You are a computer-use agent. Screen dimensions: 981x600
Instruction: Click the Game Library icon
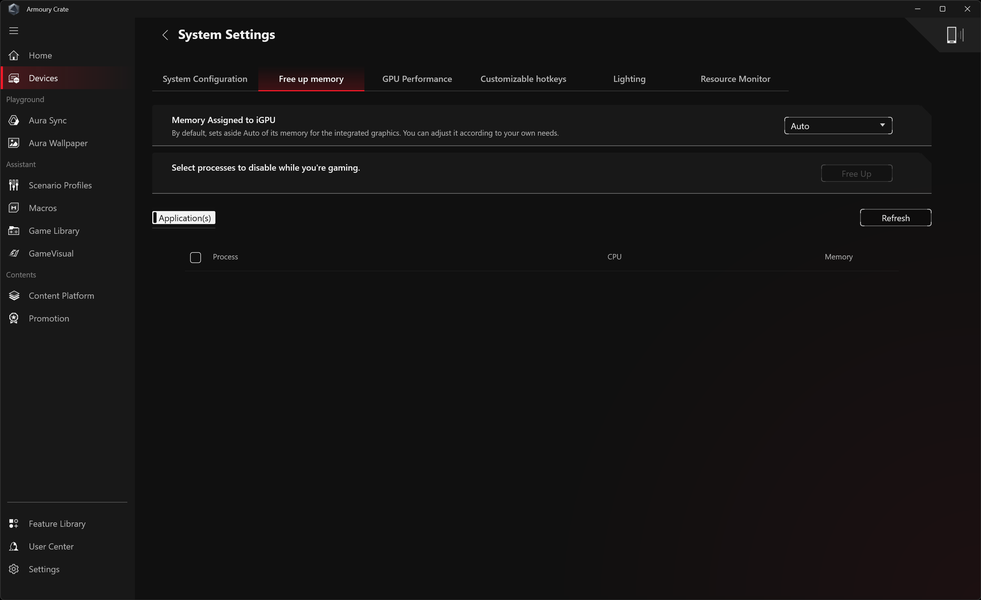pos(13,231)
